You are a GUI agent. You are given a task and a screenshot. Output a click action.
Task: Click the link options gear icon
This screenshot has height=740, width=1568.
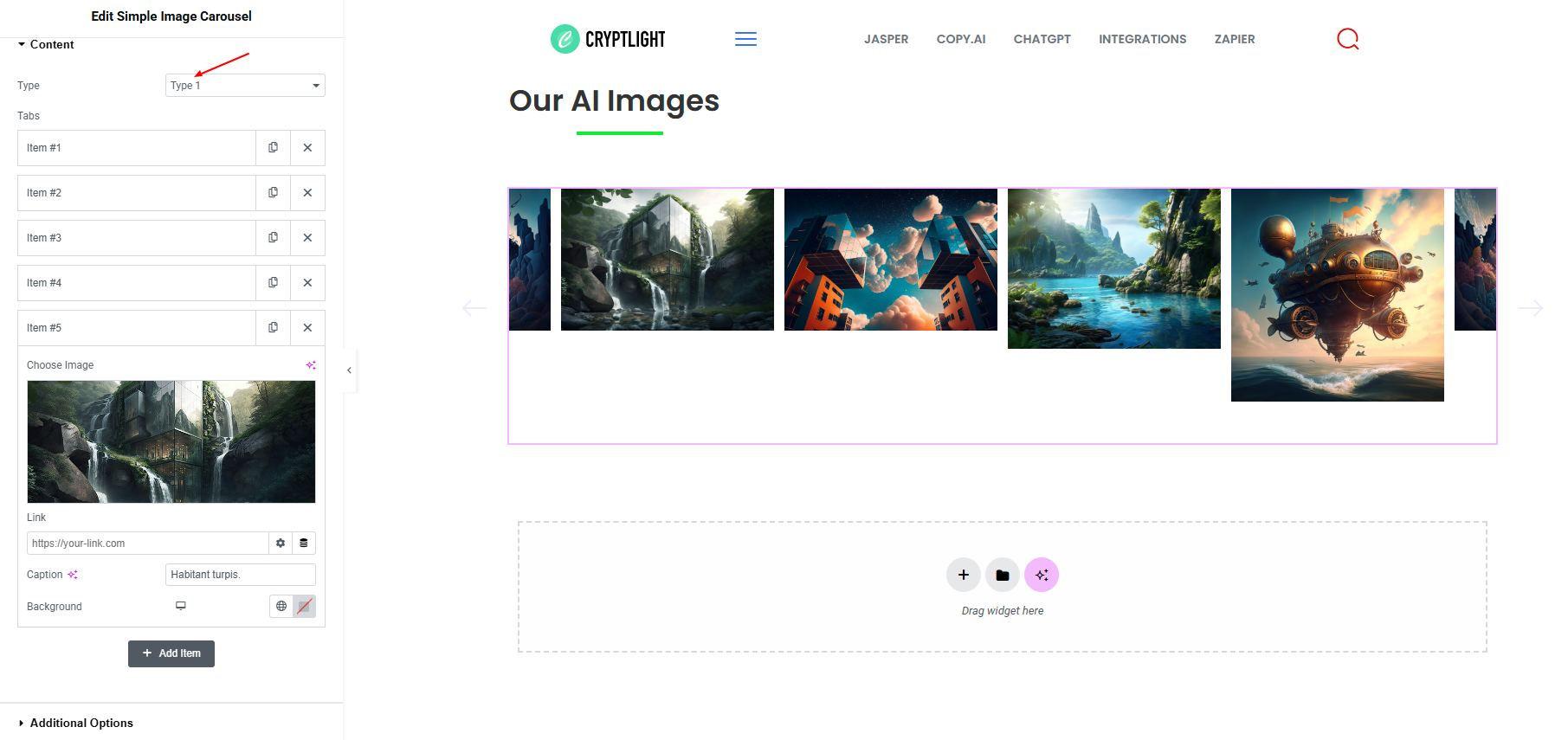pyautogui.click(x=281, y=544)
